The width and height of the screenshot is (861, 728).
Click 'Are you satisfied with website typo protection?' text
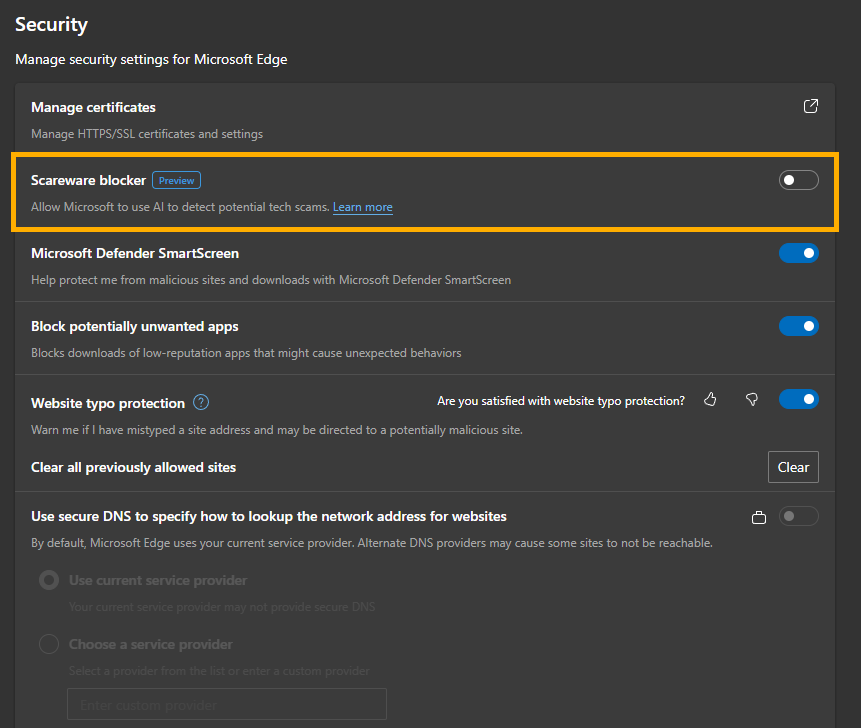[561, 401]
